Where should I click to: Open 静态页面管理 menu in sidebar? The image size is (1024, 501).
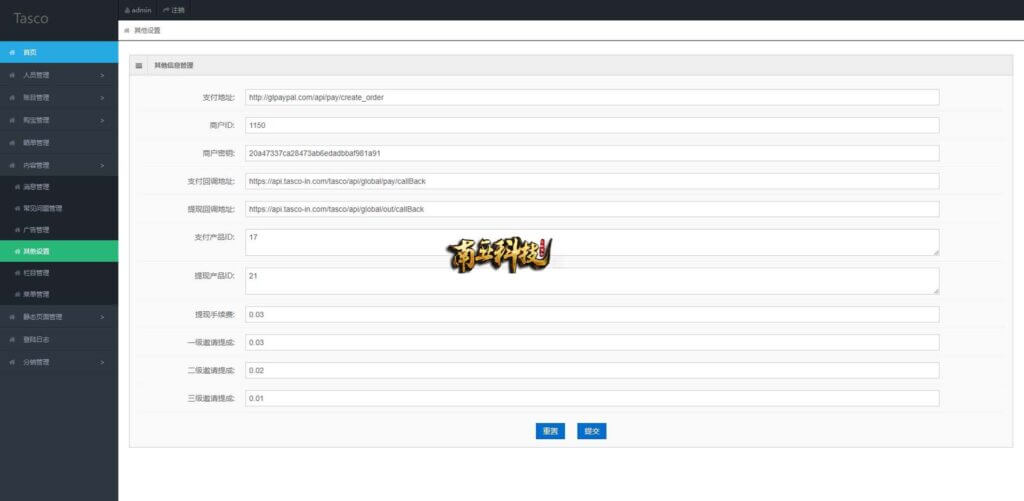click(59, 317)
